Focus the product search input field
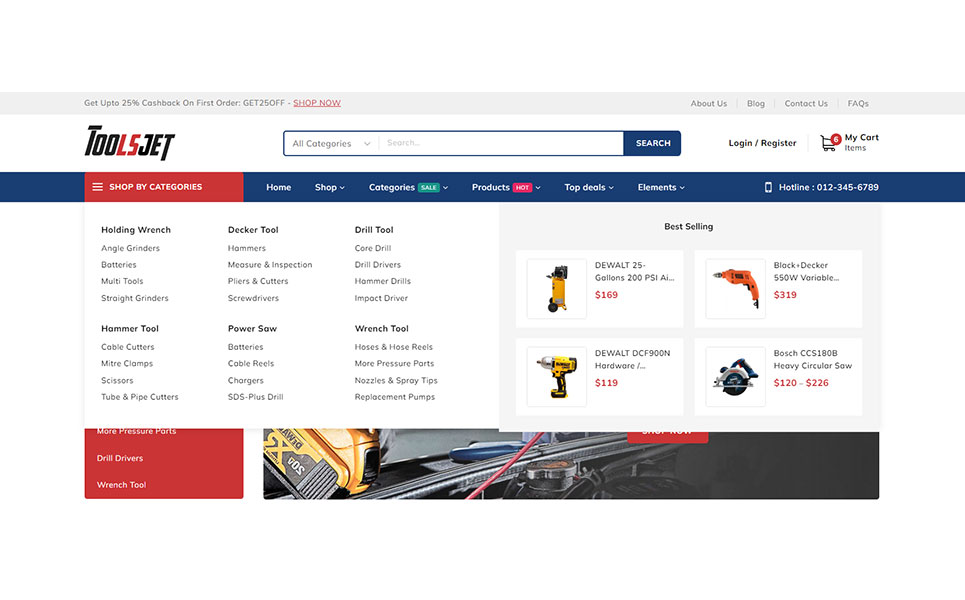The height and width of the screenshot is (600, 965). [500, 143]
